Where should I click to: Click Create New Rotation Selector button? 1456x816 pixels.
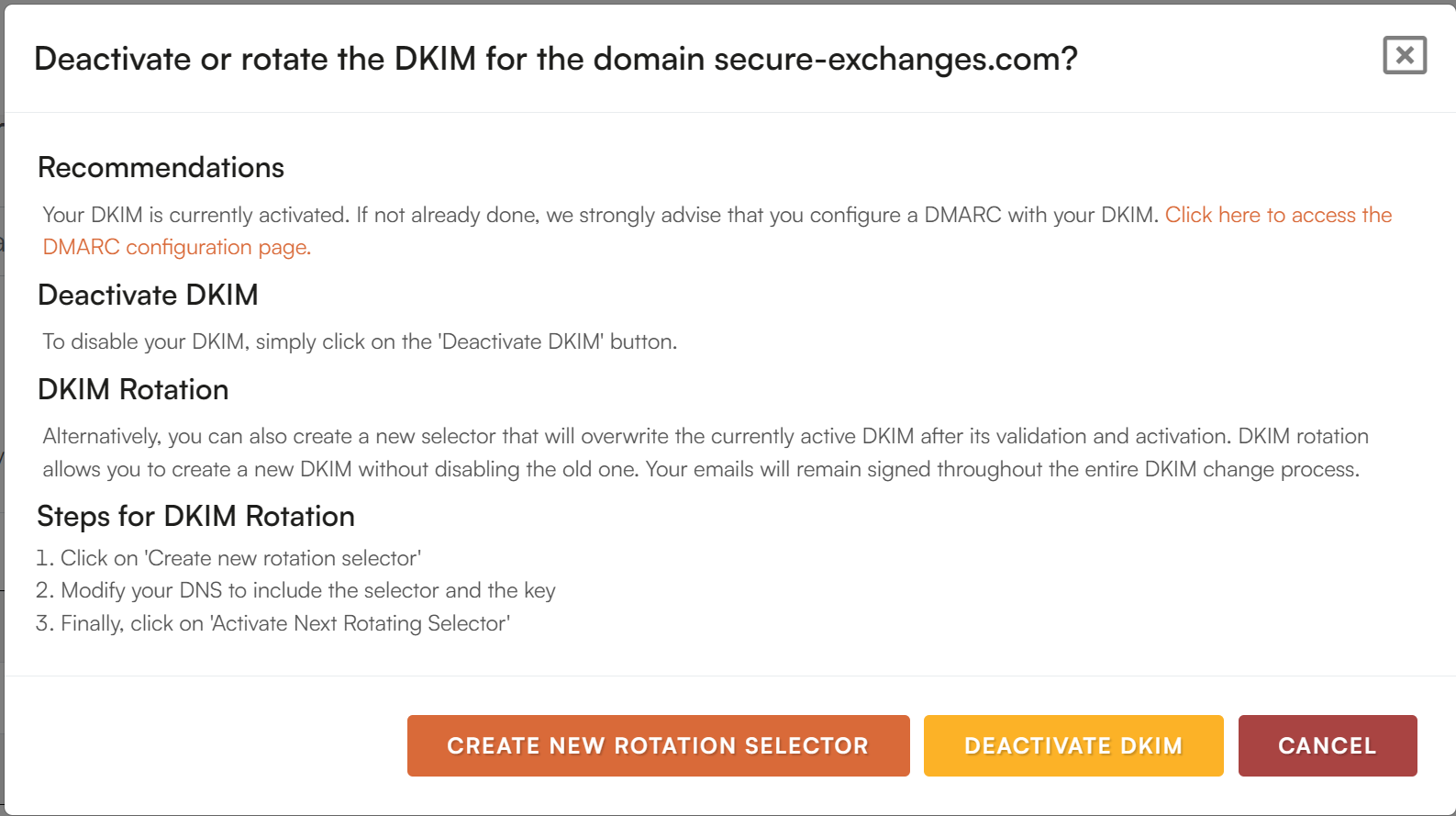[658, 745]
